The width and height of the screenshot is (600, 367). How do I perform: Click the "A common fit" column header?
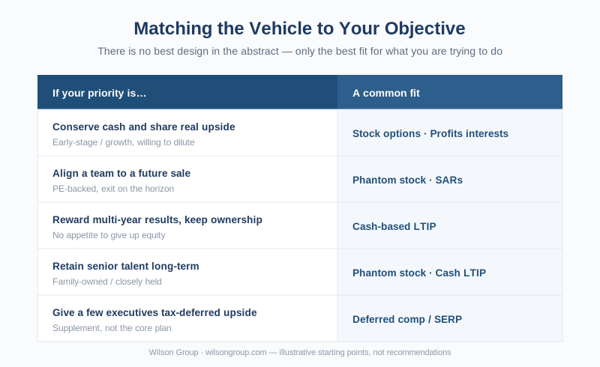(450, 92)
